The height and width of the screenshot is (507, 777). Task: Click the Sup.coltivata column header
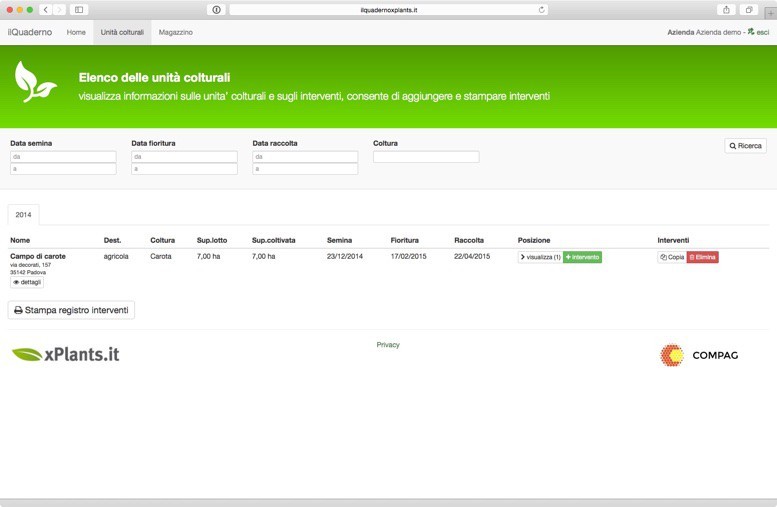pyautogui.click(x=274, y=240)
